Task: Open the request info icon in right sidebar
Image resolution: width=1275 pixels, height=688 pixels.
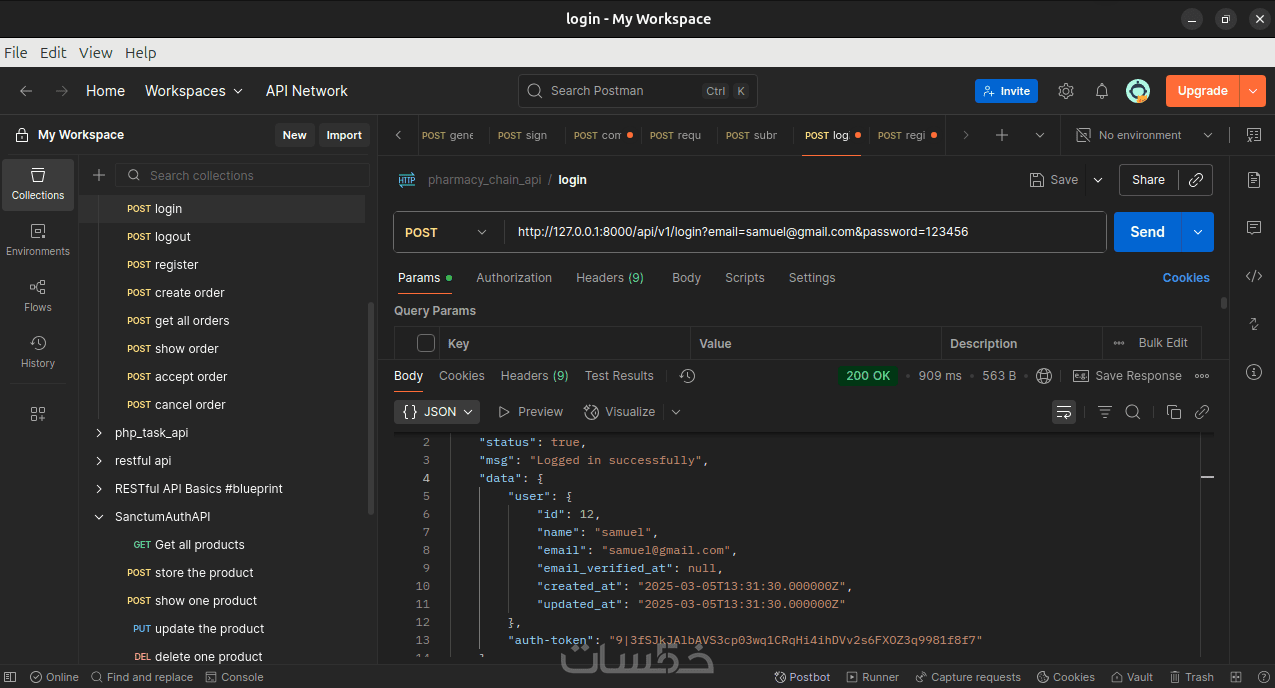Action: 1254,372
